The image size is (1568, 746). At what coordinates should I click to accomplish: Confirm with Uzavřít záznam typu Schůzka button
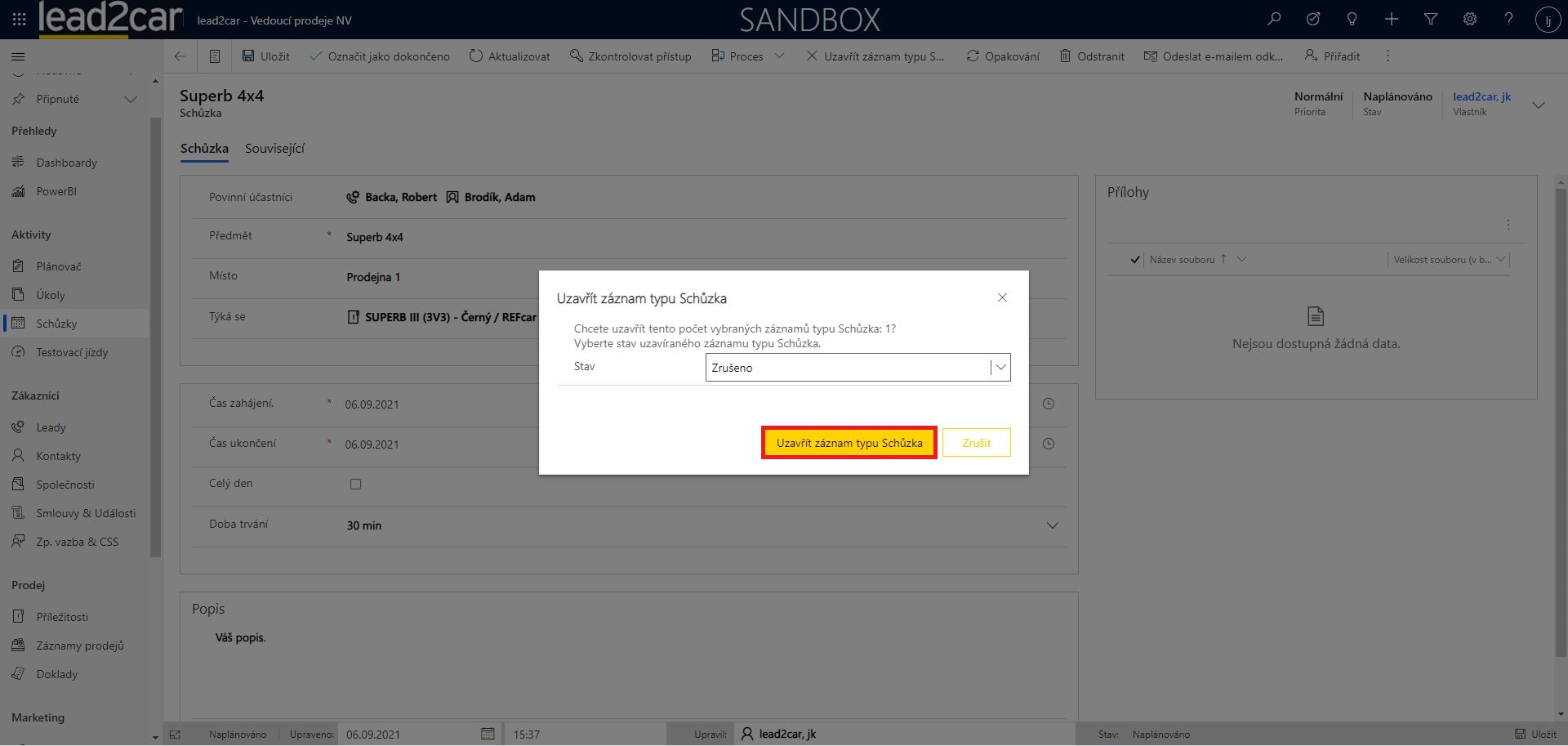[x=849, y=443]
